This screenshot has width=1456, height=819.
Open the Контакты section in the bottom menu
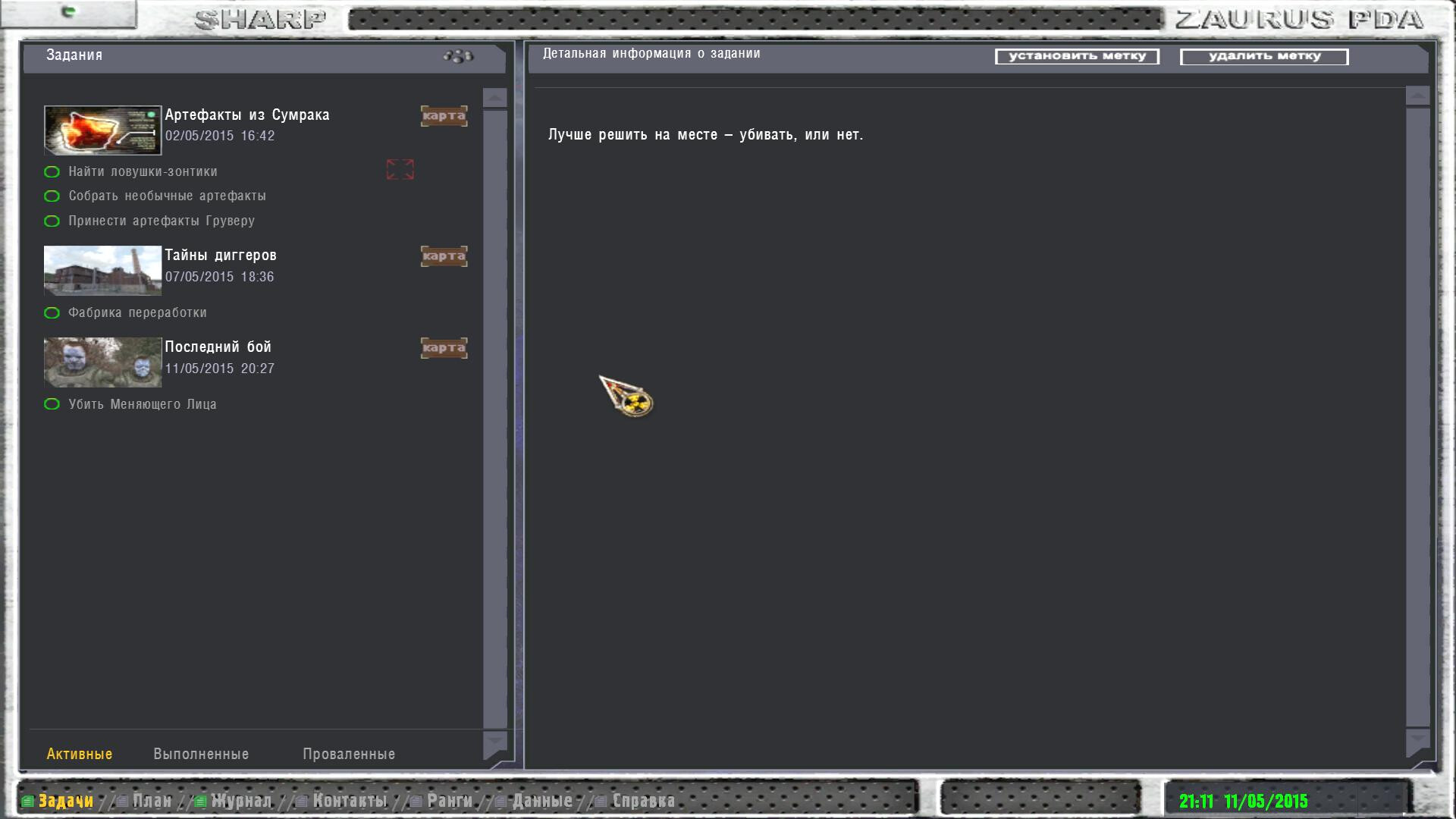[x=349, y=801]
